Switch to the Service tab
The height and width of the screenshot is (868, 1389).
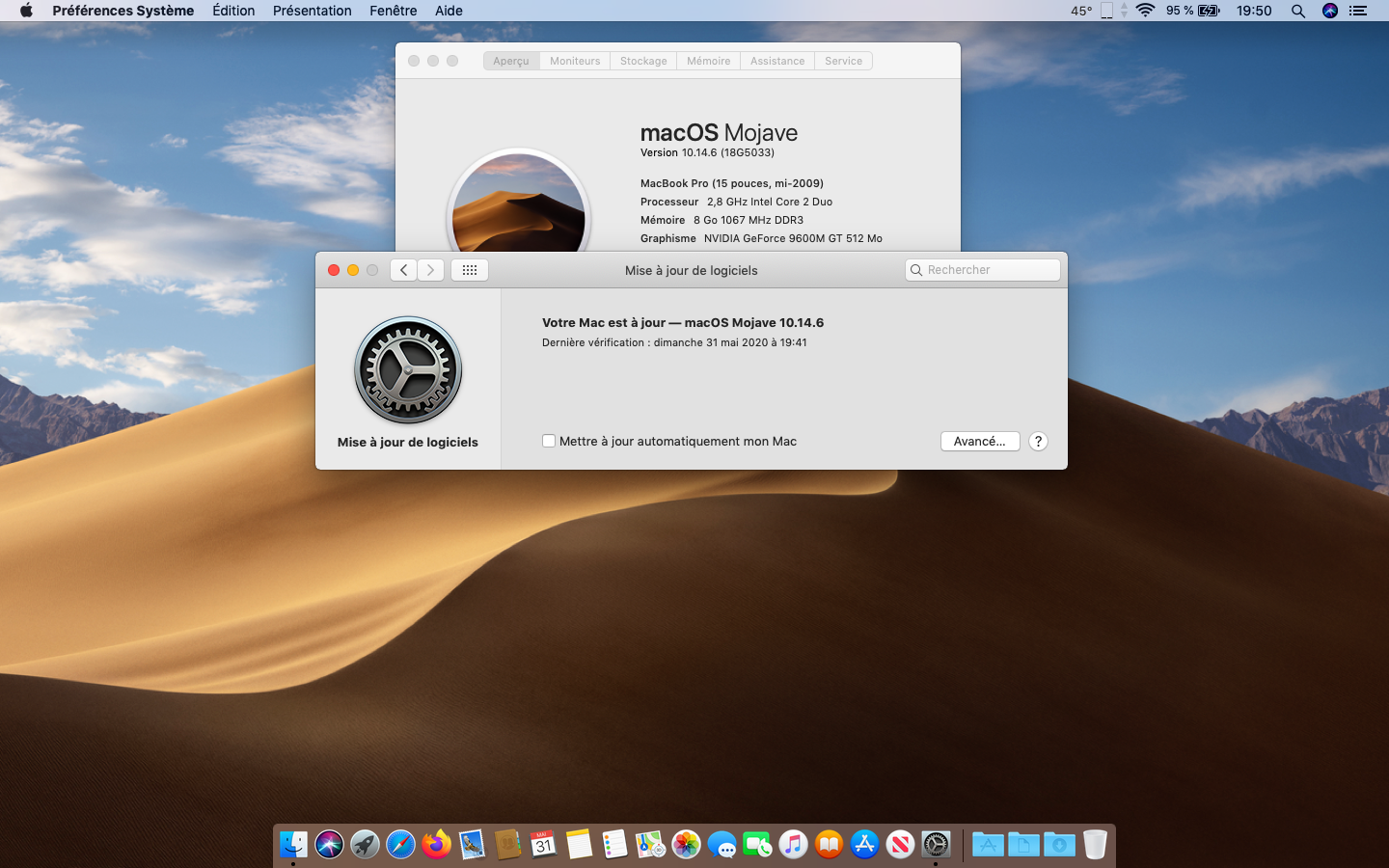point(844,61)
